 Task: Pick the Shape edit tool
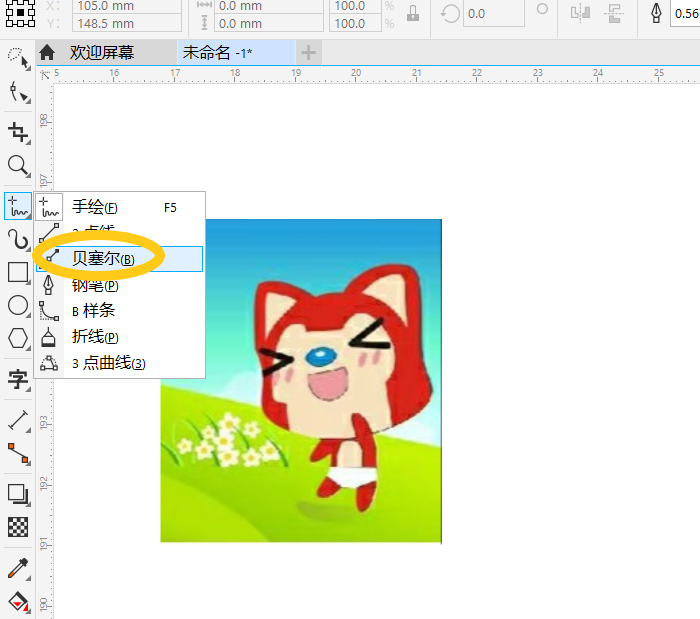18,93
